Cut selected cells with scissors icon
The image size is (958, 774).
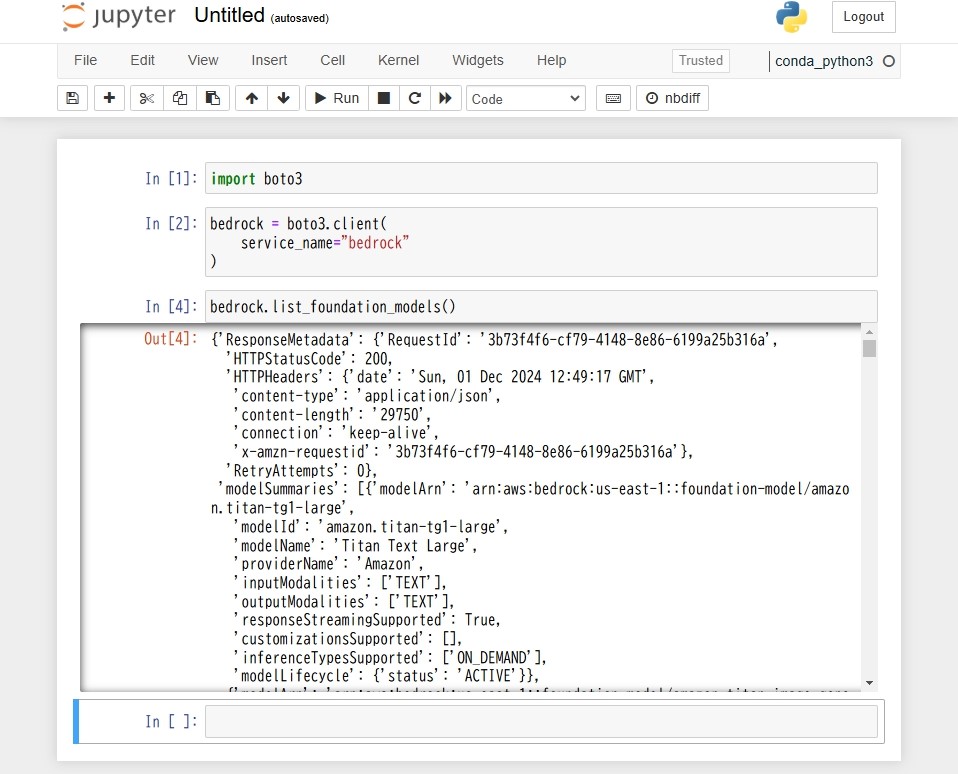click(x=147, y=98)
